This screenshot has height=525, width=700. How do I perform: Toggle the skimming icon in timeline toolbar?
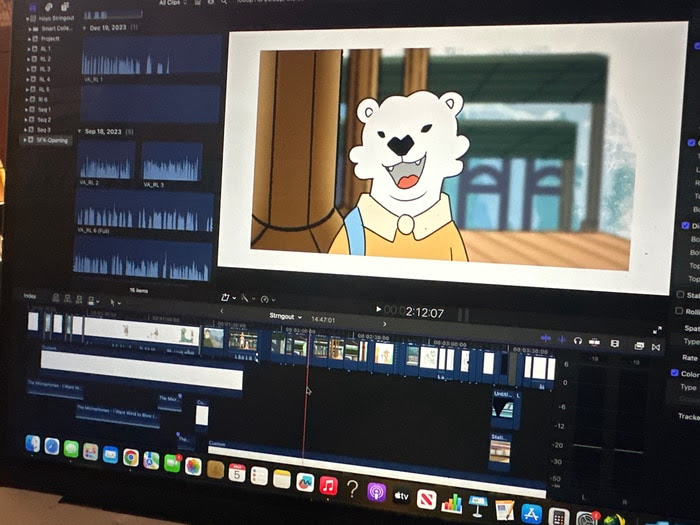point(545,339)
